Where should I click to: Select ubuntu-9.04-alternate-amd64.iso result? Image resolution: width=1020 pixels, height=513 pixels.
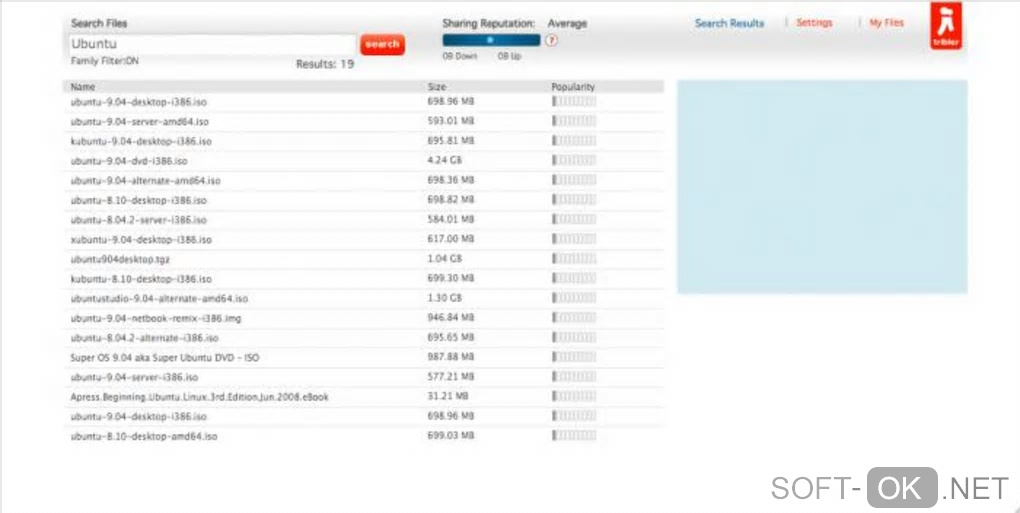pyautogui.click(x=363, y=180)
